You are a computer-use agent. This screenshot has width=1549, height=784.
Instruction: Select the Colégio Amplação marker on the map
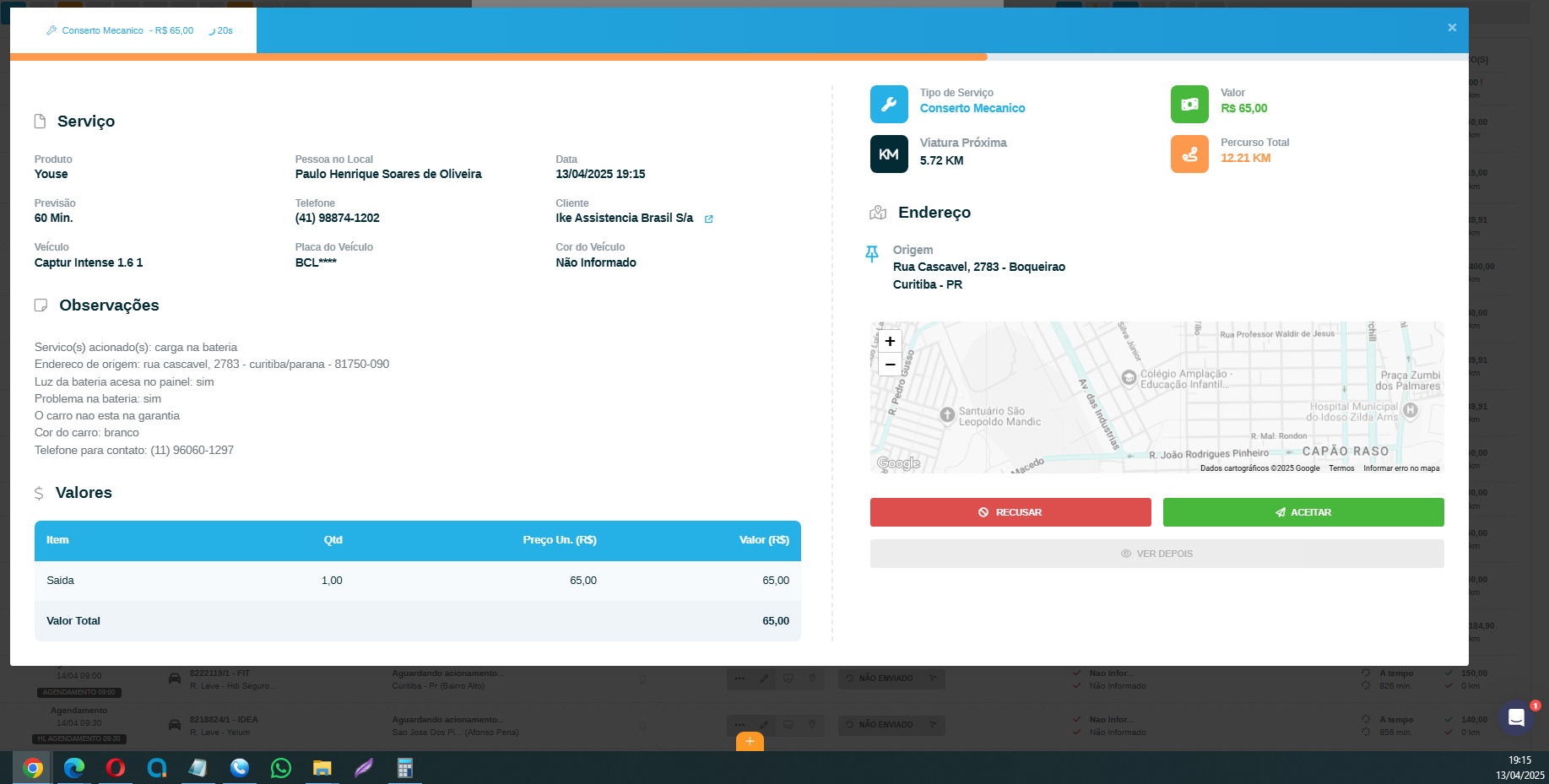[x=1129, y=378]
